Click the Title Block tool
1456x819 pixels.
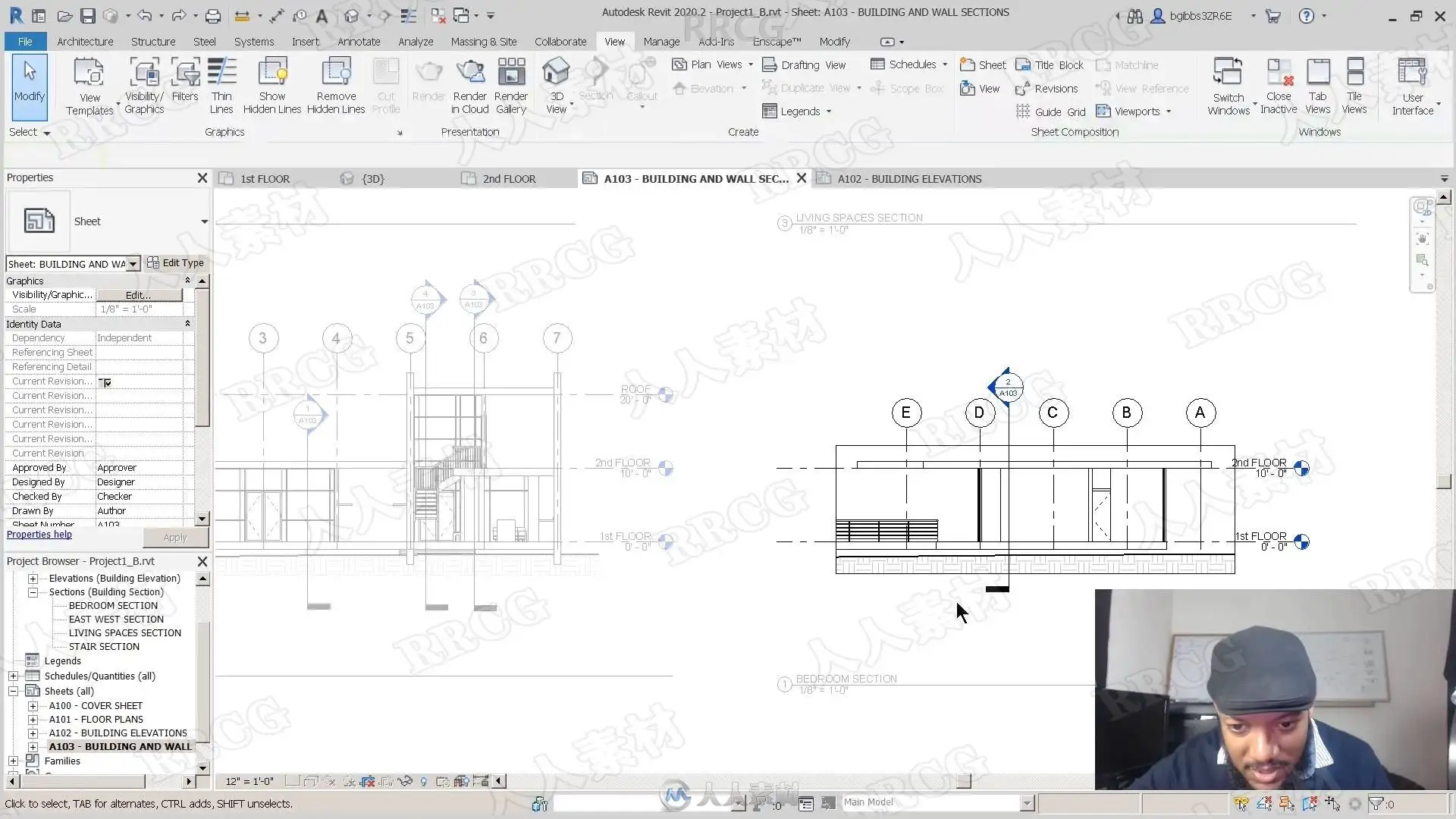[x=1050, y=65]
